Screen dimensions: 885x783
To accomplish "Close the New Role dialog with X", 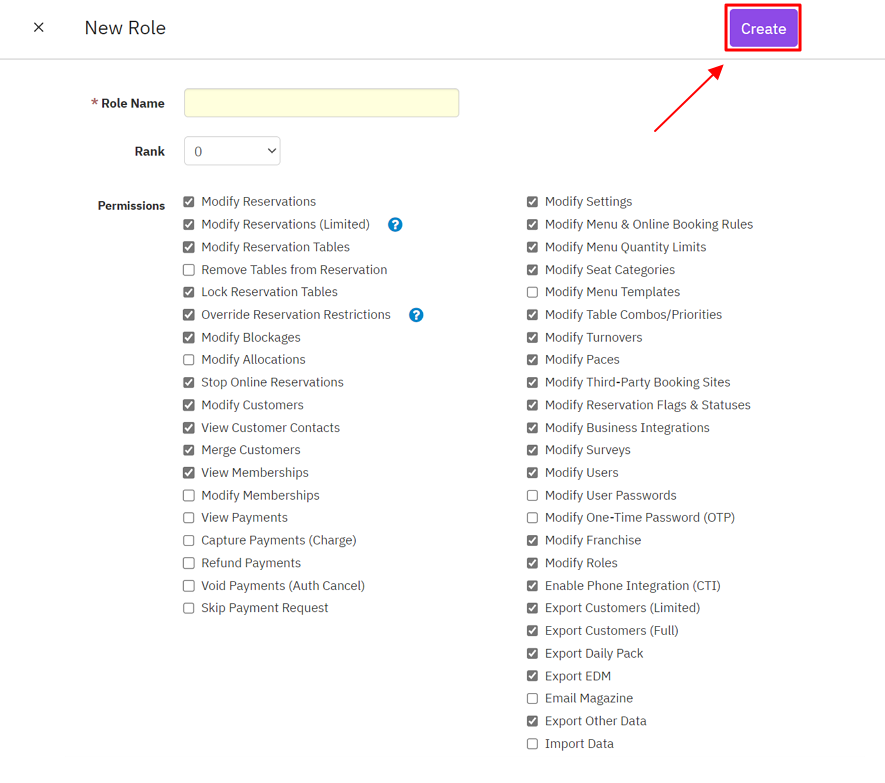I will click(x=39, y=28).
